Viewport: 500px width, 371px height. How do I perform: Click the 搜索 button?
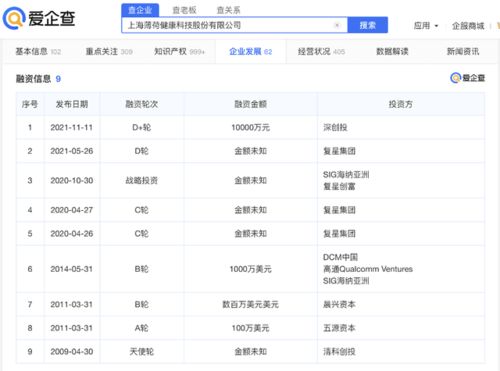[368, 25]
